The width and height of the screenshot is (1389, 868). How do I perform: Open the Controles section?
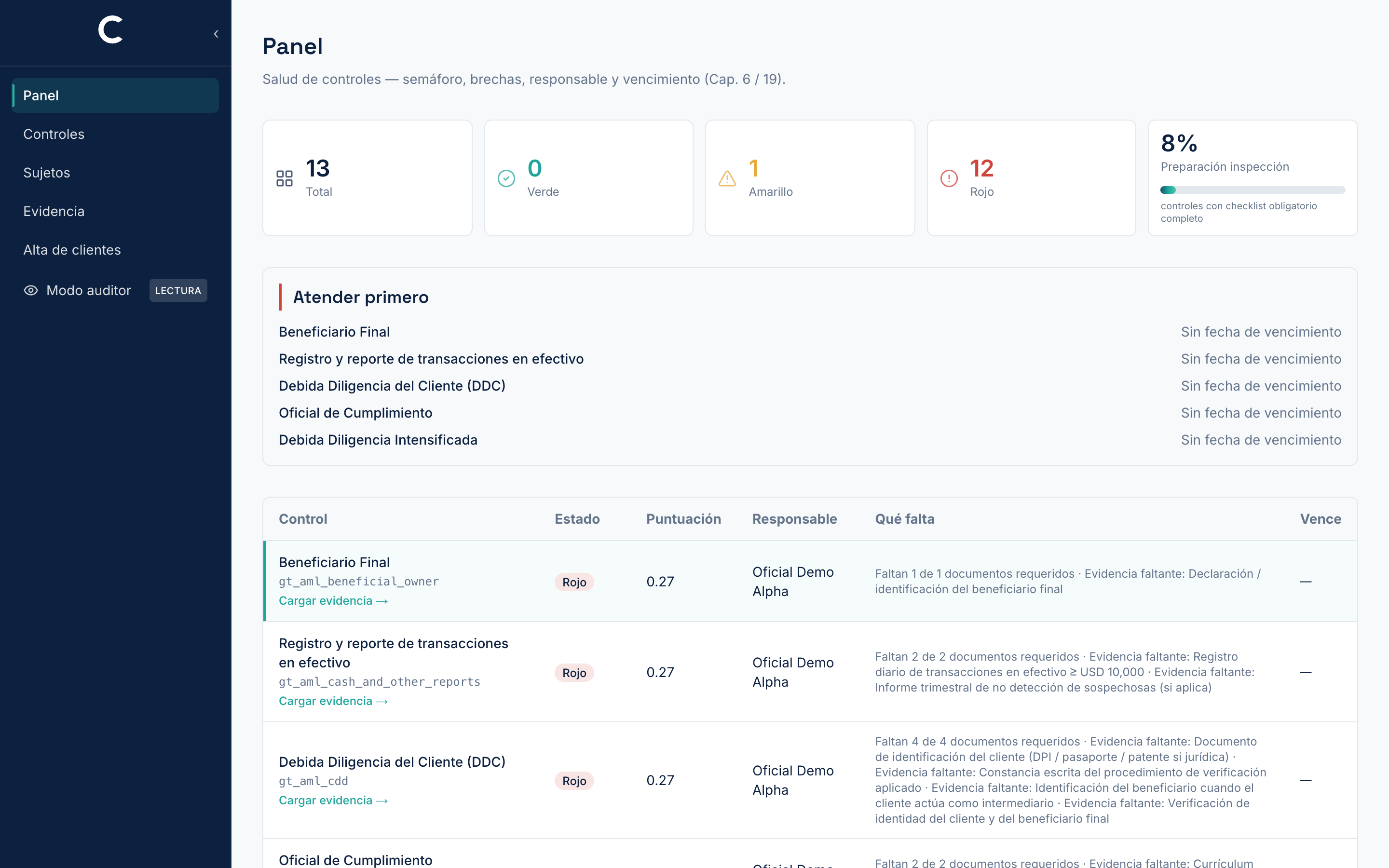pos(115,134)
